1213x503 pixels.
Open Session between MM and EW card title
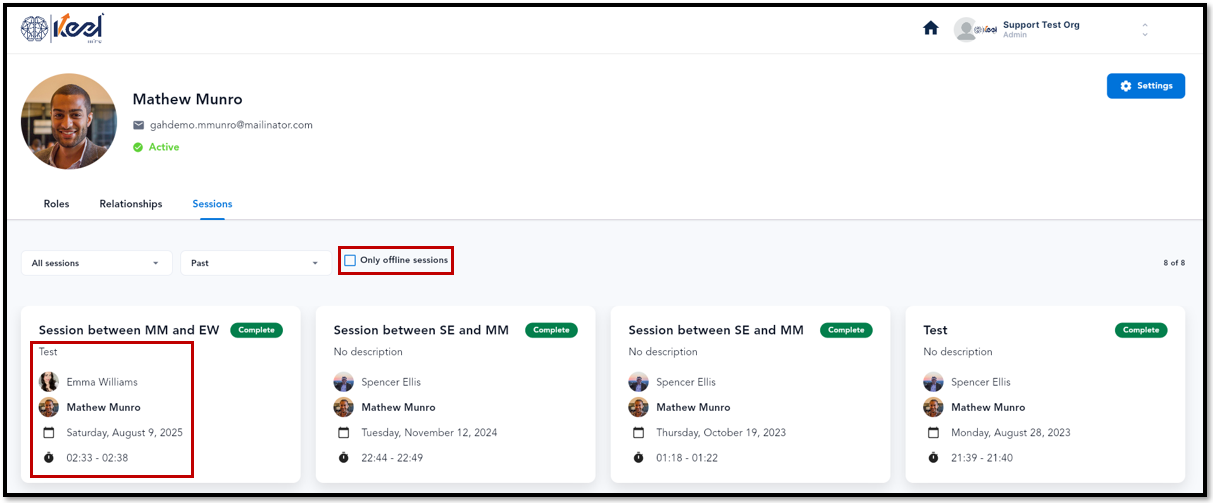coord(129,330)
